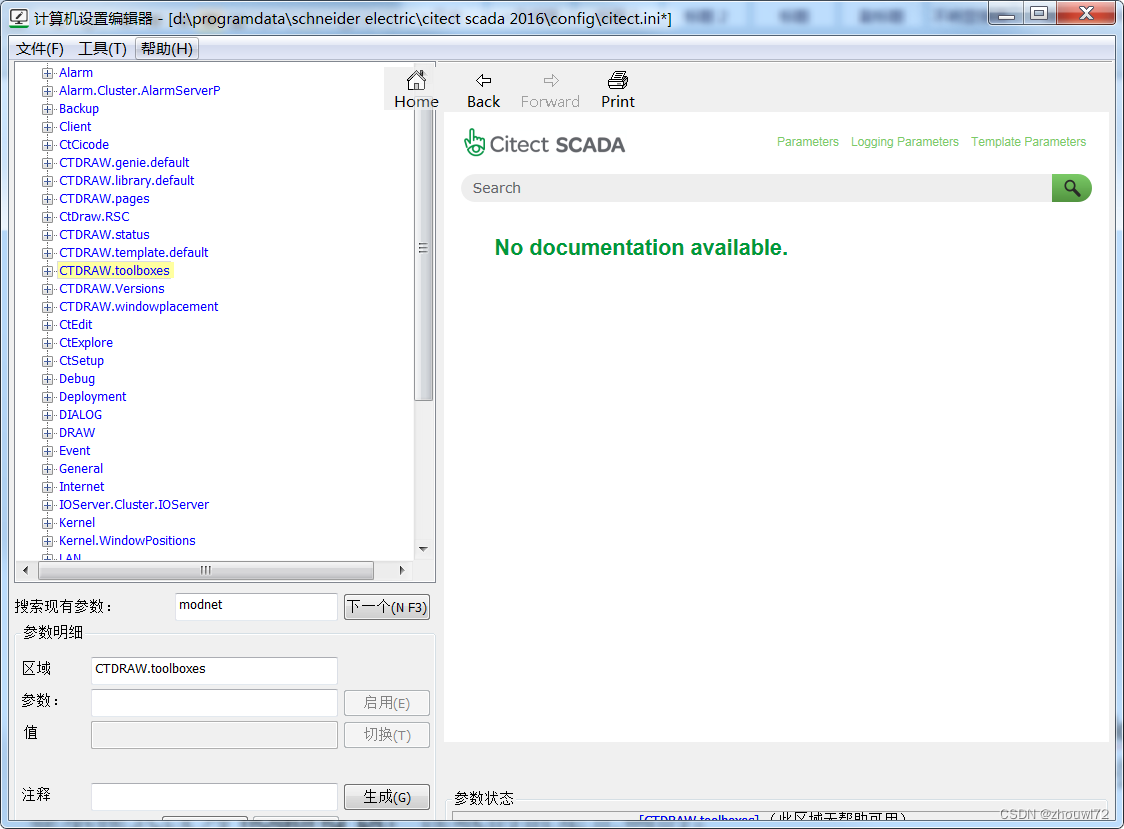Select the CTDRAW.toolboxes tree item

(x=114, y=270)
